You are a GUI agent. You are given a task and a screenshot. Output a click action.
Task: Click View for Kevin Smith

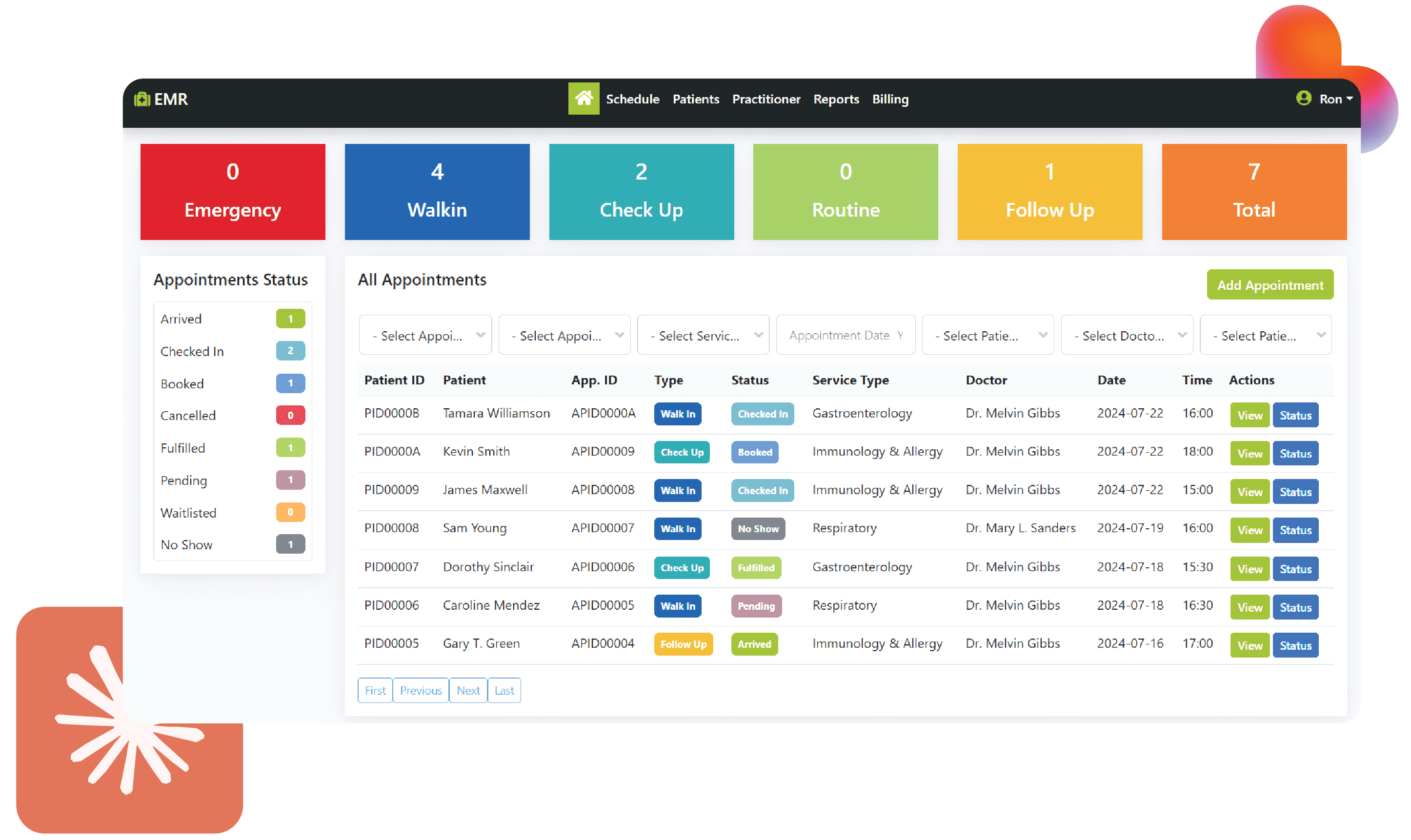(1249, 453)
